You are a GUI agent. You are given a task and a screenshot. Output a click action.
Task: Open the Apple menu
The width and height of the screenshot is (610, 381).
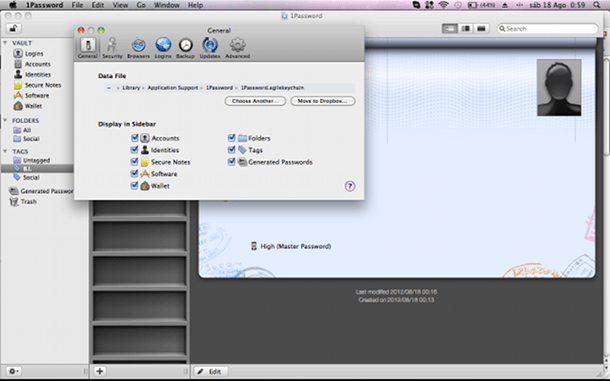point(13,5)
